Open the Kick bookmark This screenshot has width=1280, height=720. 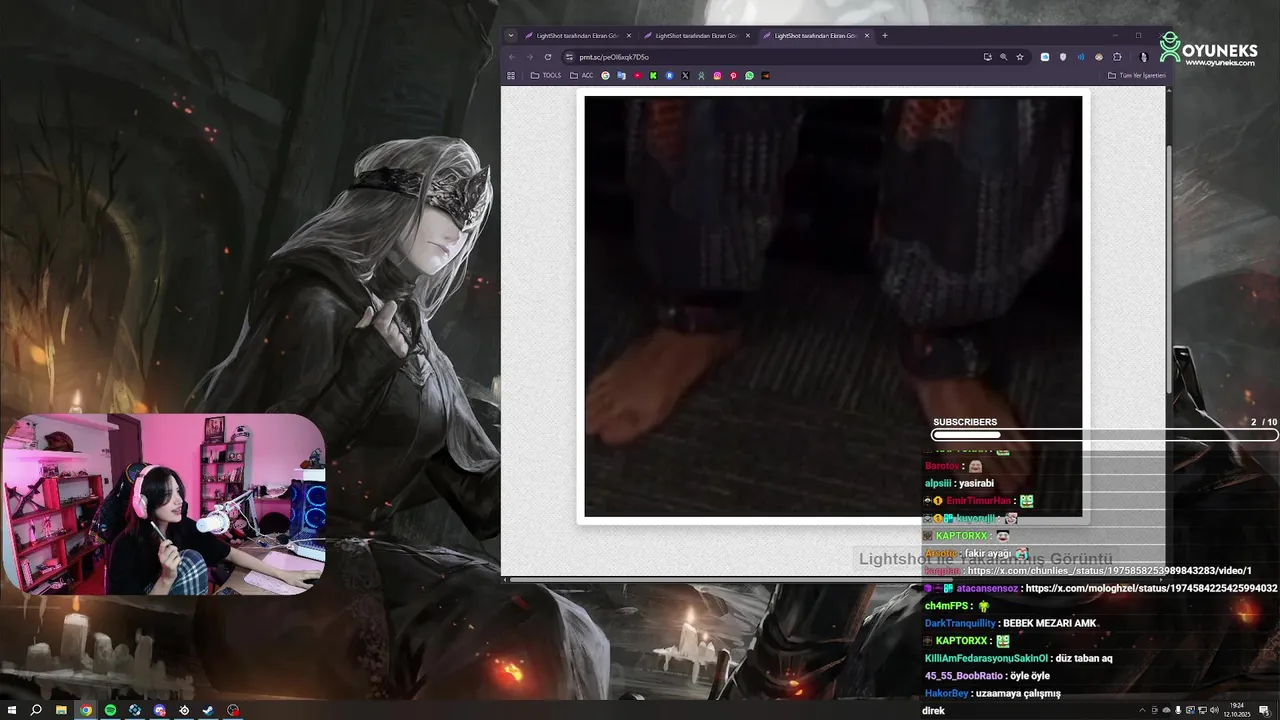point(653,76)
